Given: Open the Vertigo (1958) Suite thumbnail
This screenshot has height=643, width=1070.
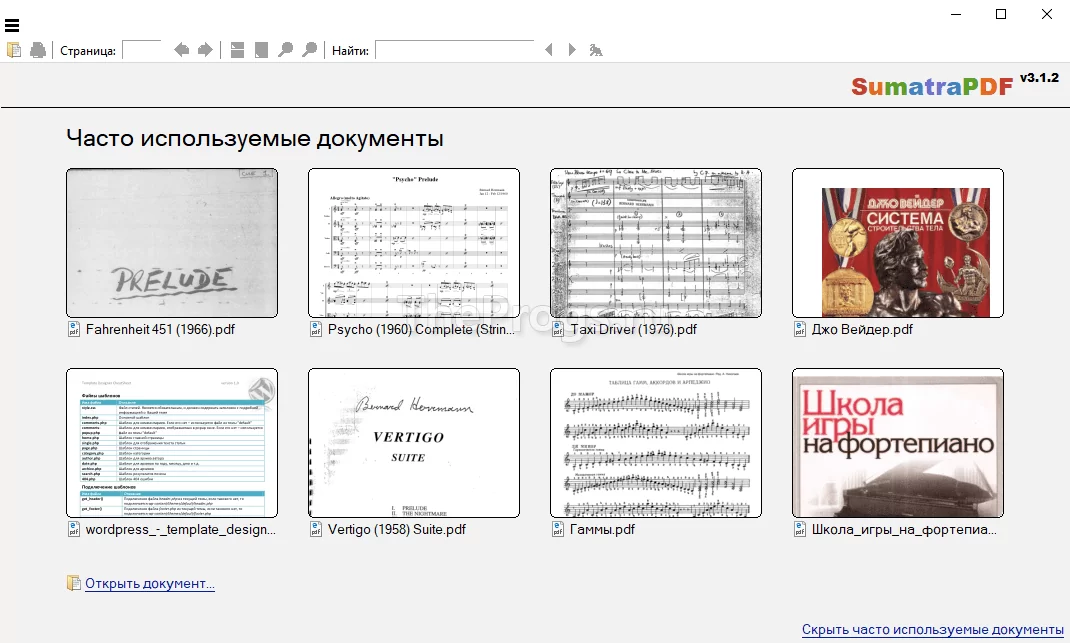Looking at the screenshot, I should (x=414, y=443).
